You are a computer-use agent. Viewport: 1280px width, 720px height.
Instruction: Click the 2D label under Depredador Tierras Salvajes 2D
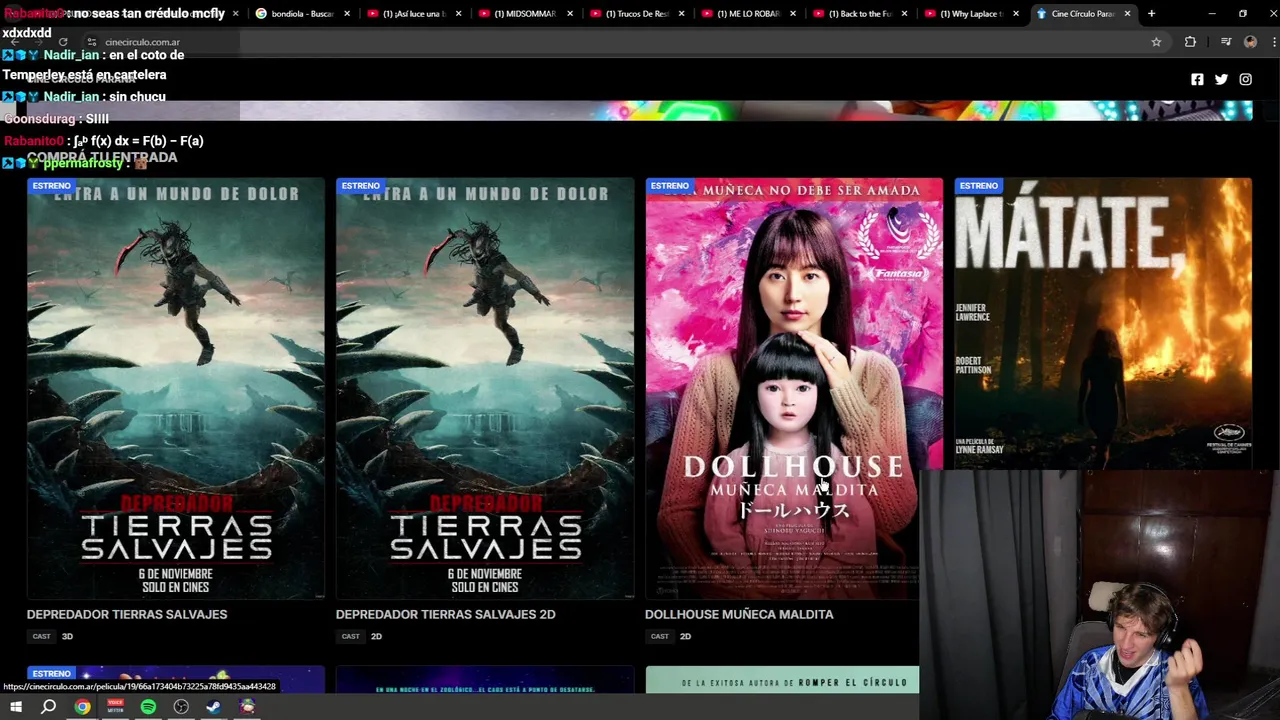[376, 636]
